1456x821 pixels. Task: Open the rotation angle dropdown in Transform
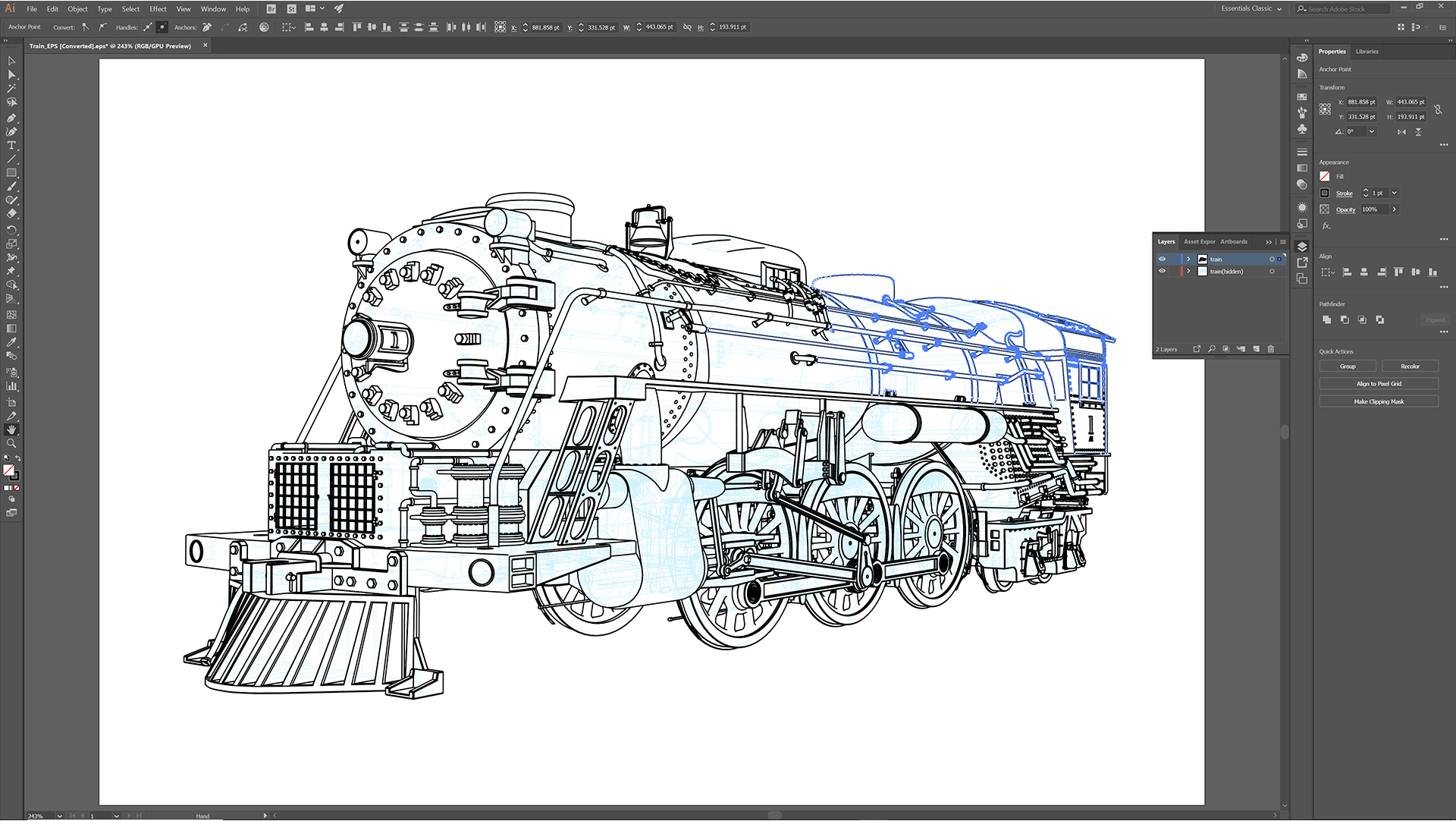1373,131
